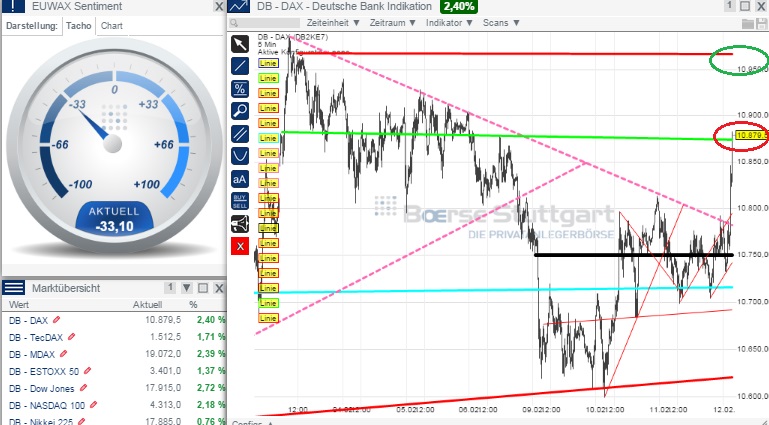
Task: Click the search magnifier in chart search box
Action: pos(234,23)
